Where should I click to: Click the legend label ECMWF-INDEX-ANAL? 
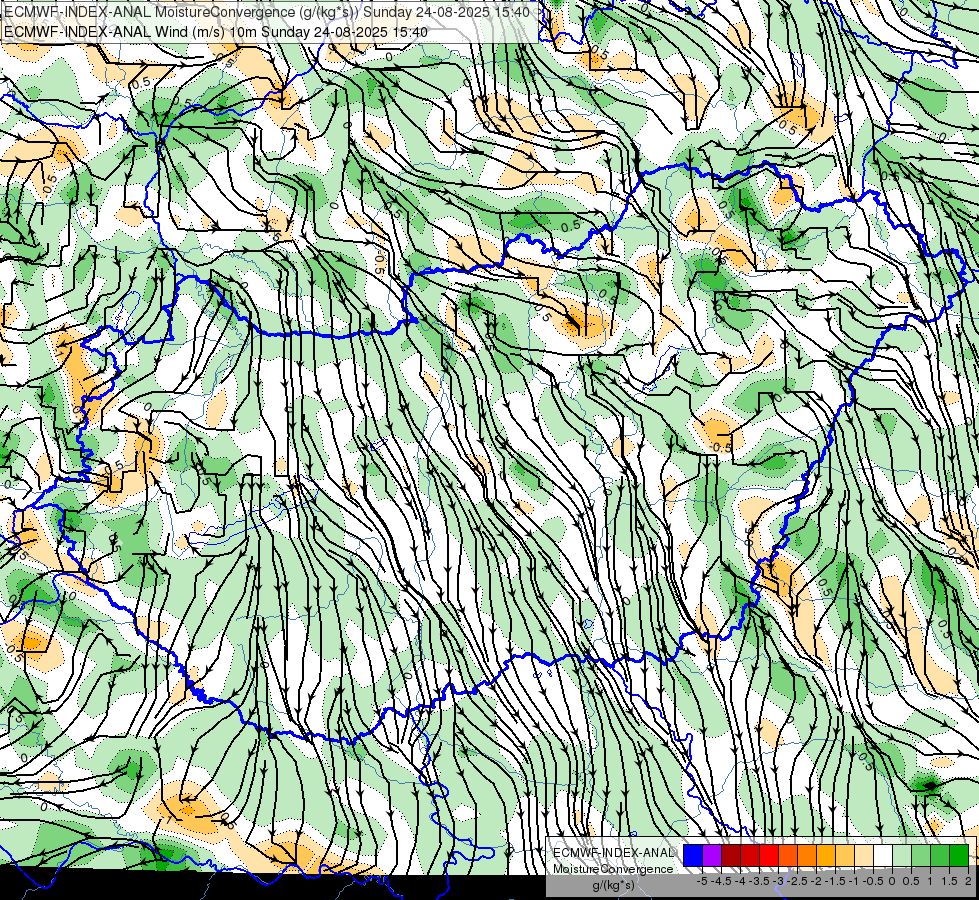click(x=613, y=853)
